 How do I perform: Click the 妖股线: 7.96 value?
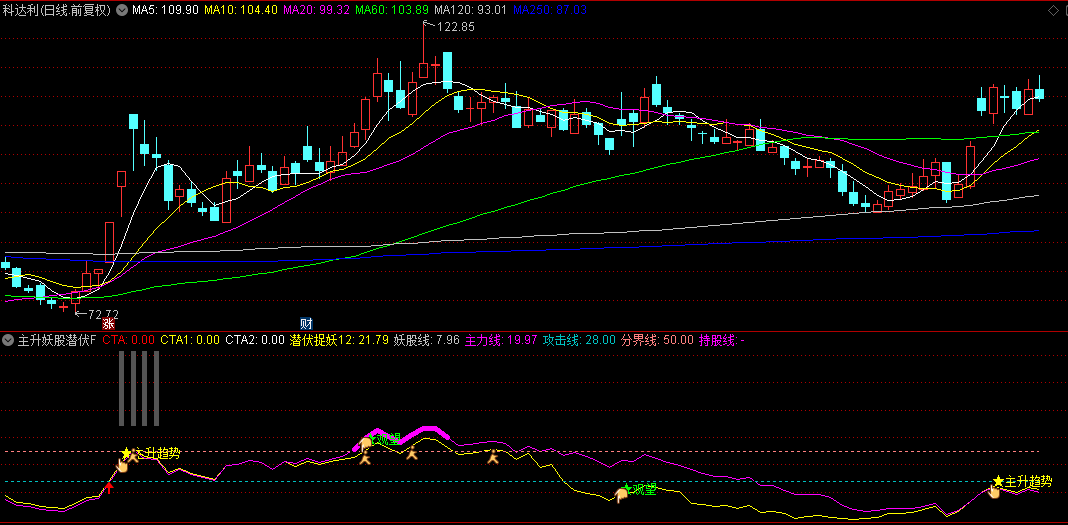[x=426, y=339]
